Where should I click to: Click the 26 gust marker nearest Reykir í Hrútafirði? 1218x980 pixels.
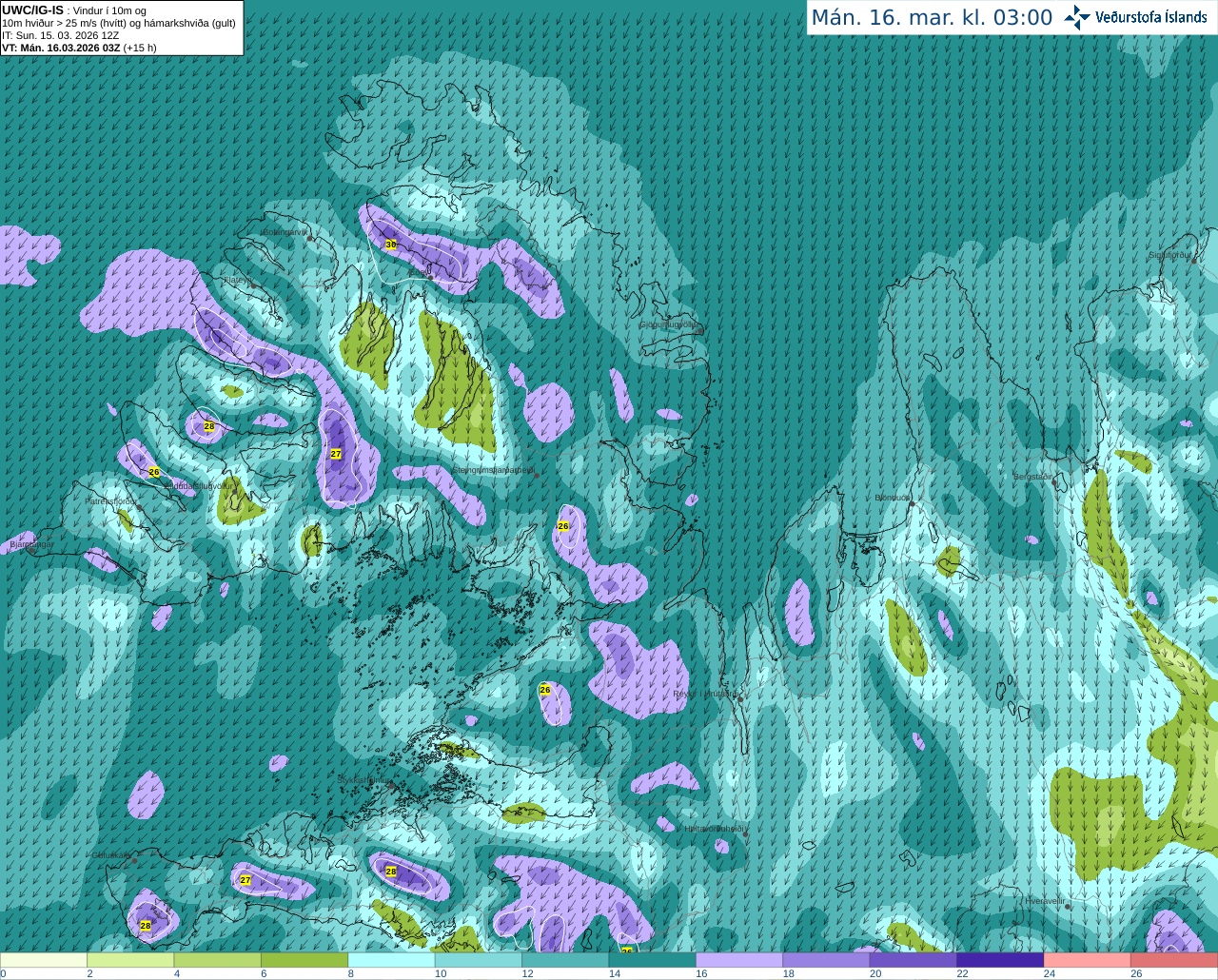(545, 690)
